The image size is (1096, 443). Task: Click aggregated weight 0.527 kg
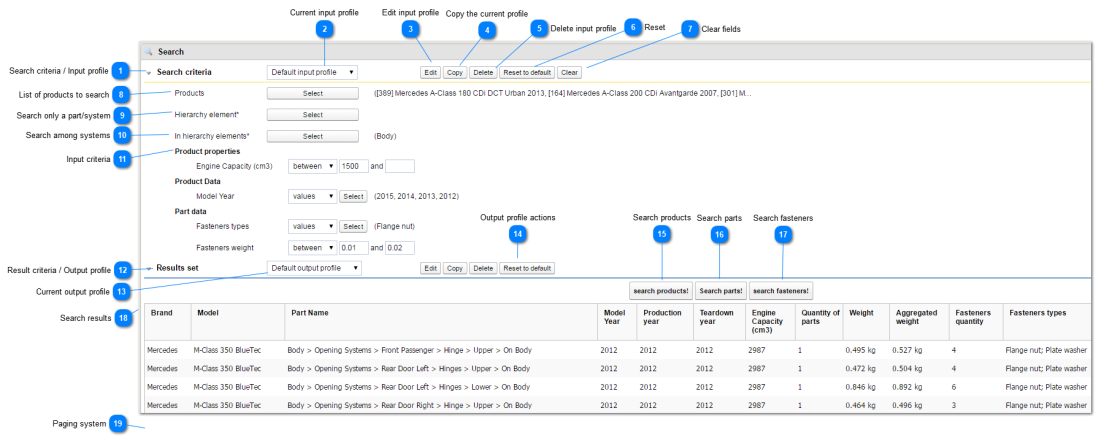907,350
